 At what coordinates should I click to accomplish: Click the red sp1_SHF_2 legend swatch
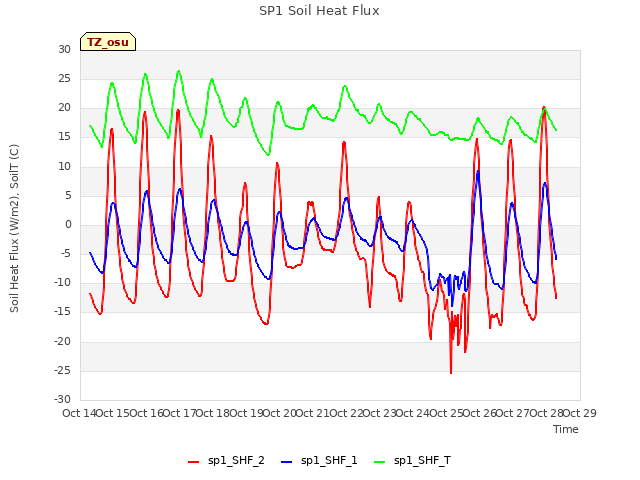tap(193, 462)
